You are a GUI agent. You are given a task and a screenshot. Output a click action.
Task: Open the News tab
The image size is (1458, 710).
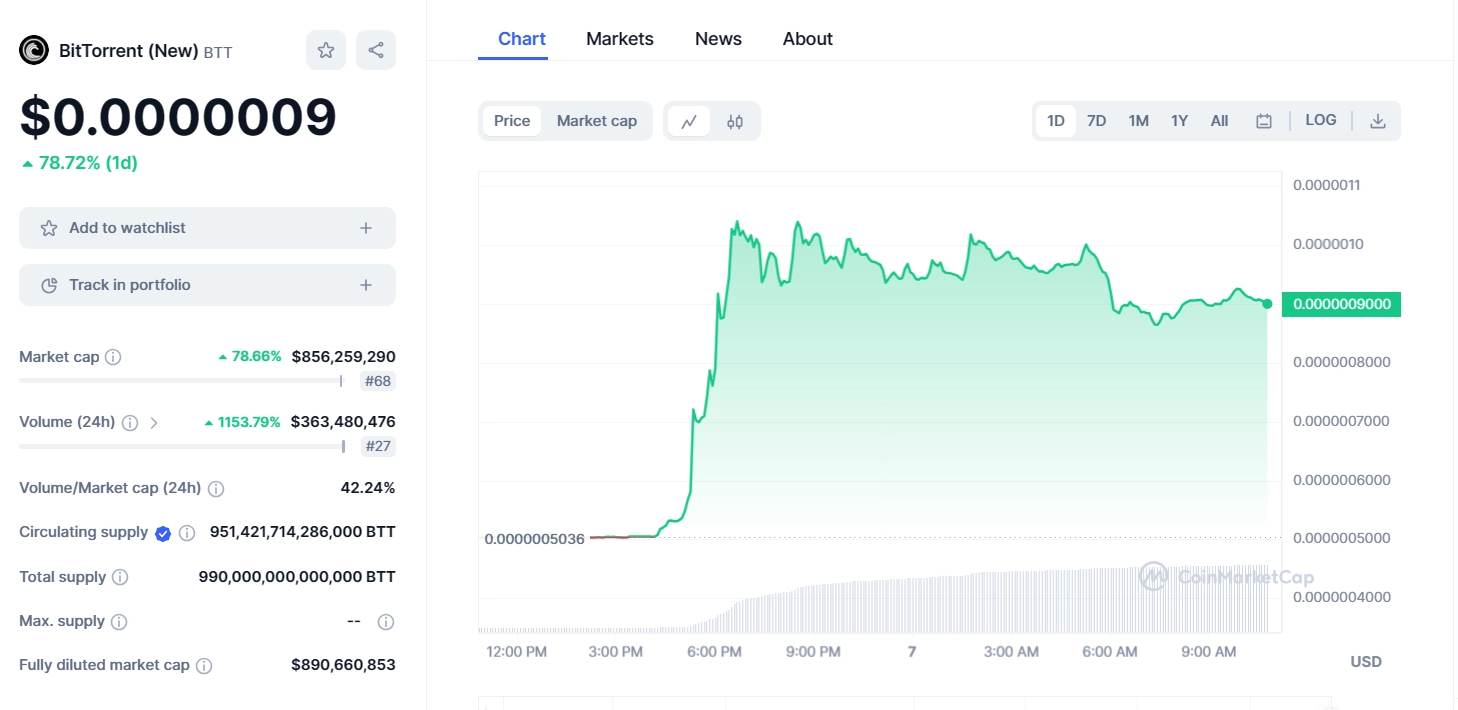coord(718,38)
